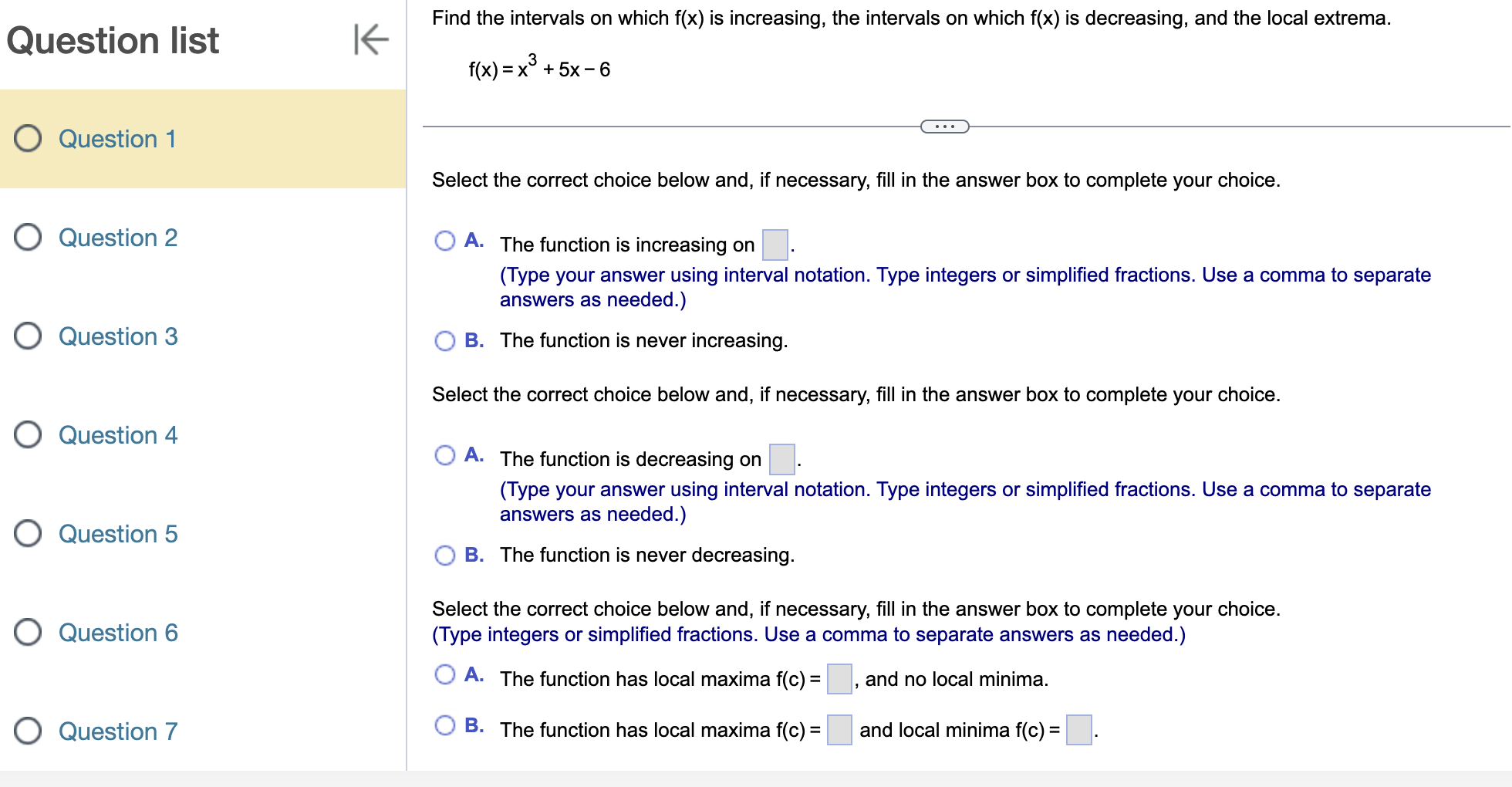Click the increasing interval answer box

pos(775,244)
